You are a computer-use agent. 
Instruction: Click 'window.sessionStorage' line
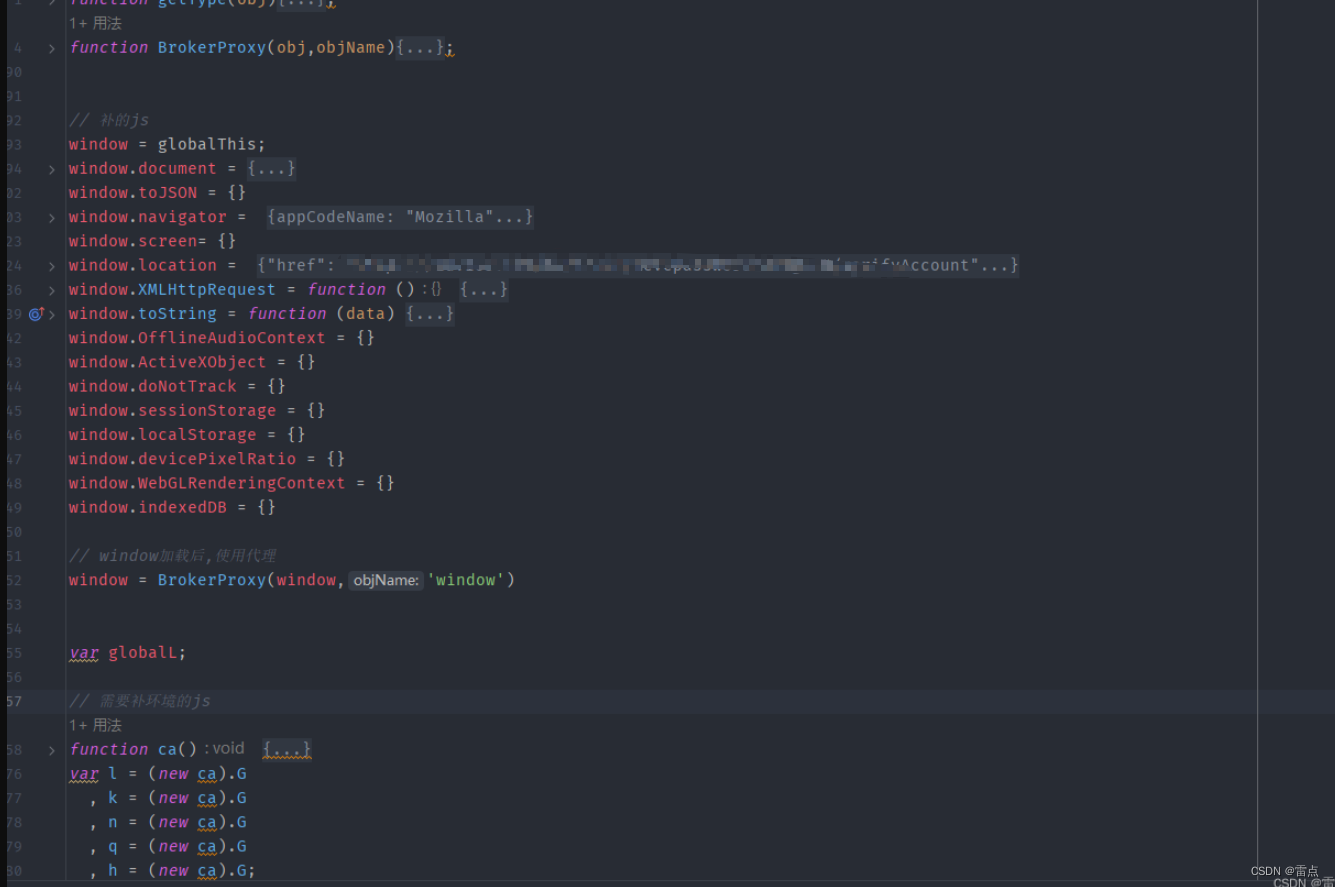[x=197, y=411]
